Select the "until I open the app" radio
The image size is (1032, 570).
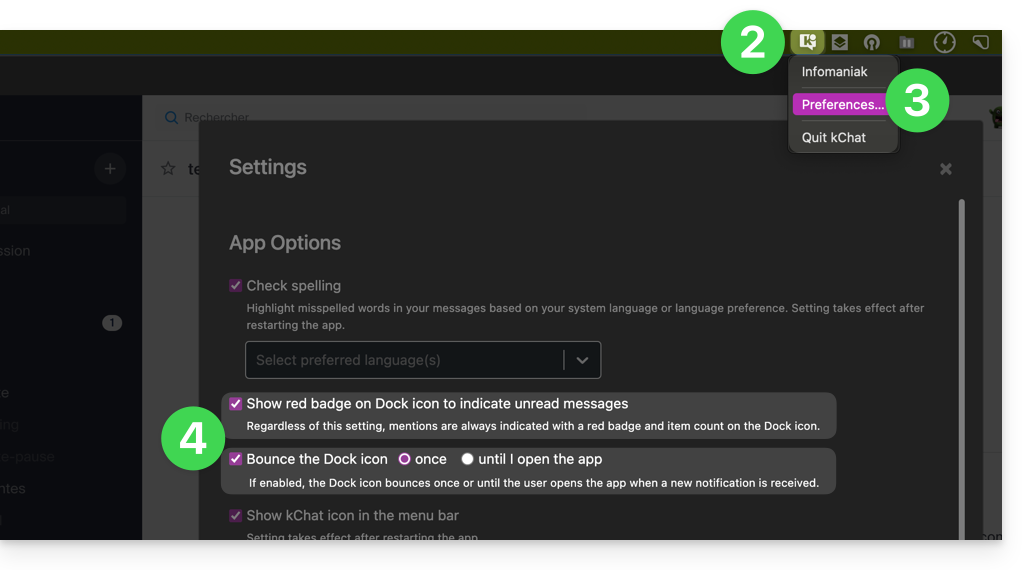pyautogui.click(x=467, y=459)
